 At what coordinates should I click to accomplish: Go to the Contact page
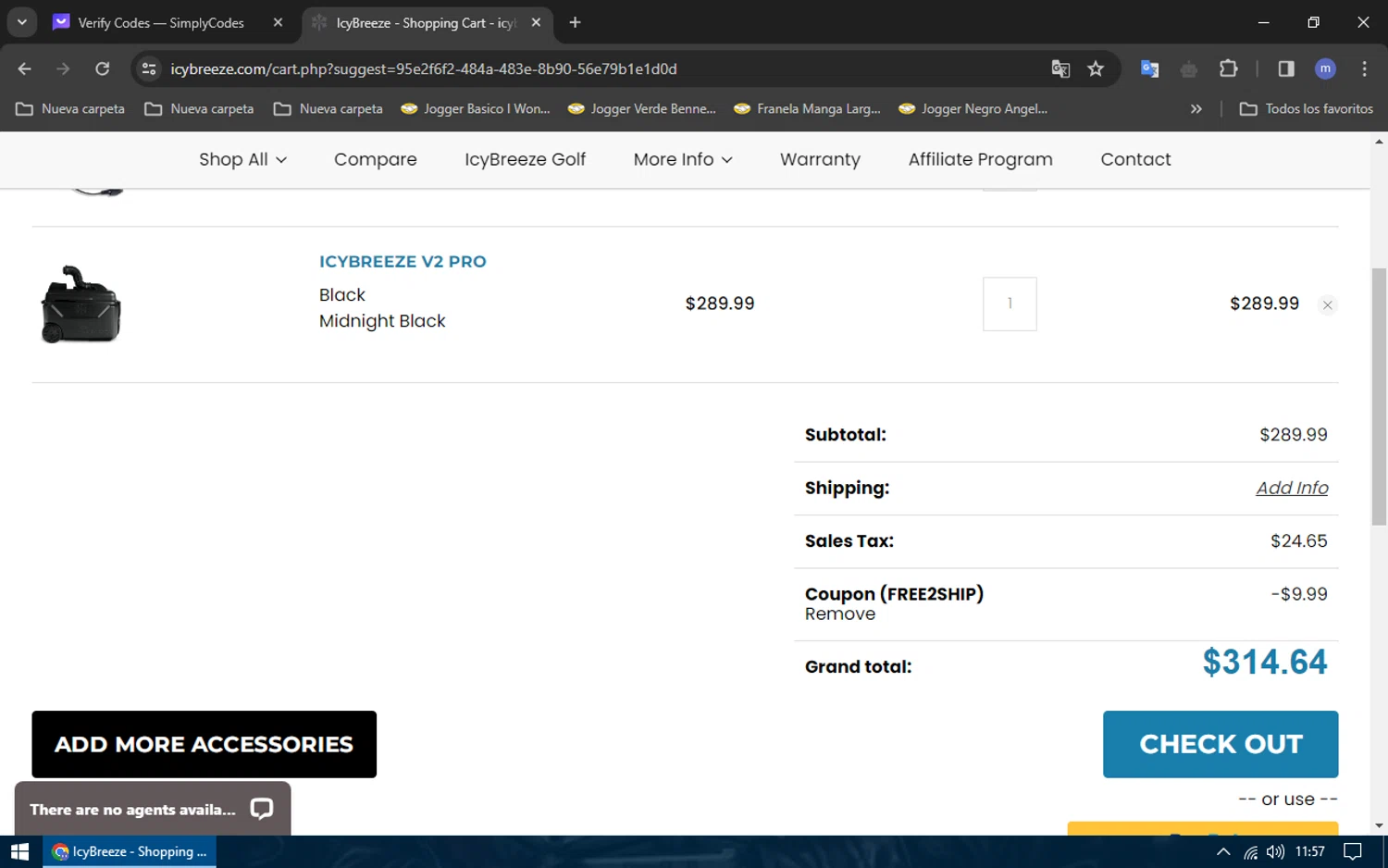point(1135,159)
